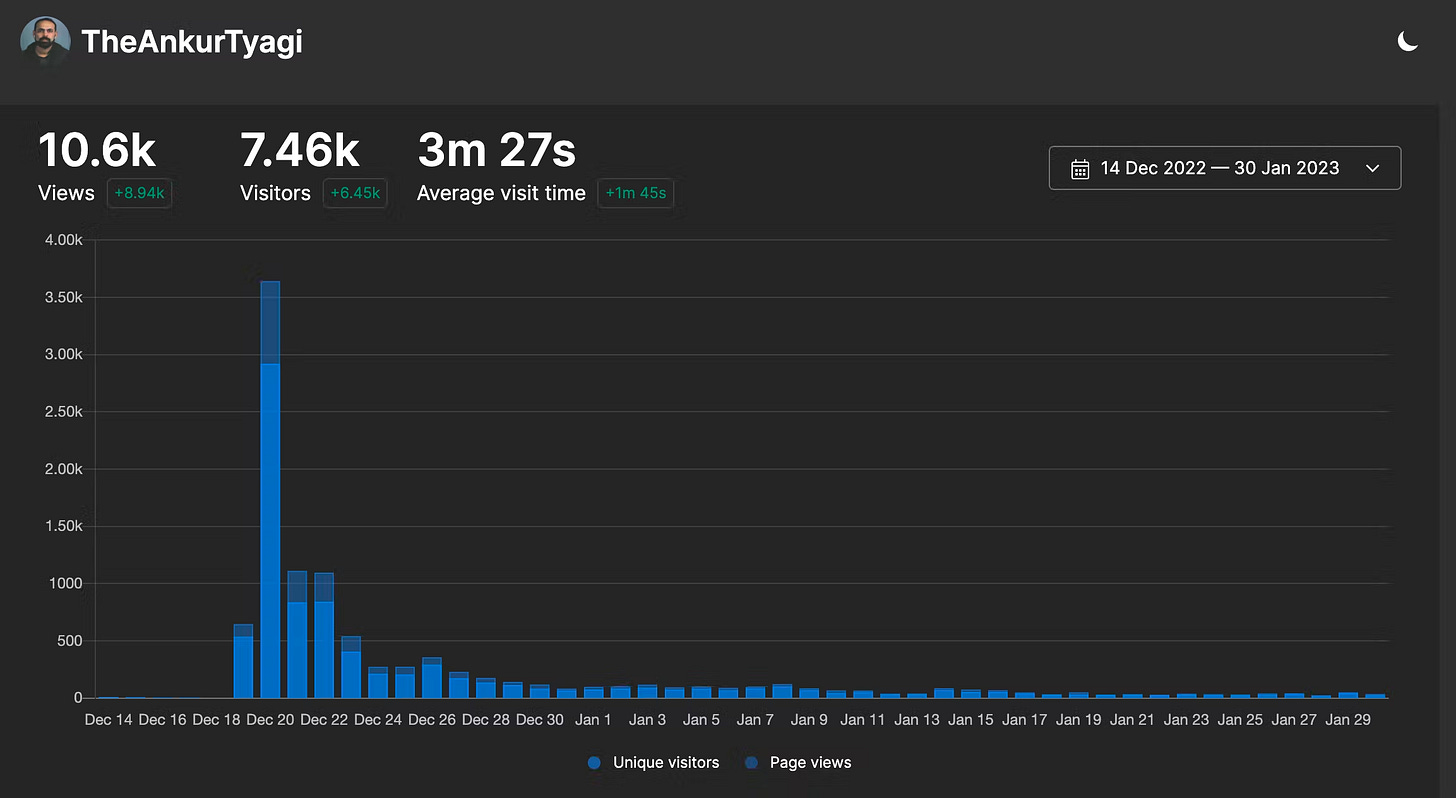Click the tallest bar for Dec 20

coord(270,489)
